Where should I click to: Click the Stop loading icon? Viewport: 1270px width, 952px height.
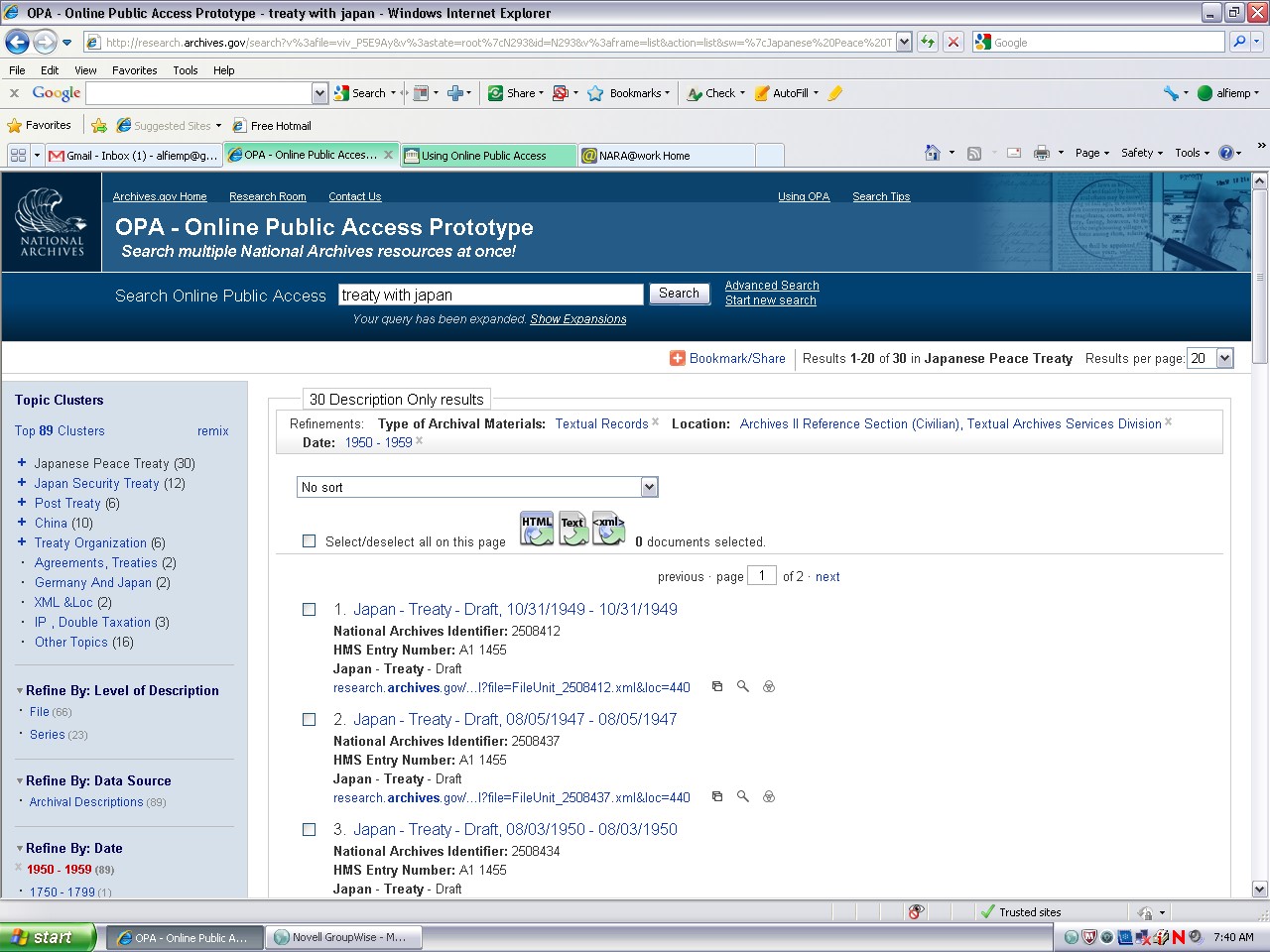[952, 42]
